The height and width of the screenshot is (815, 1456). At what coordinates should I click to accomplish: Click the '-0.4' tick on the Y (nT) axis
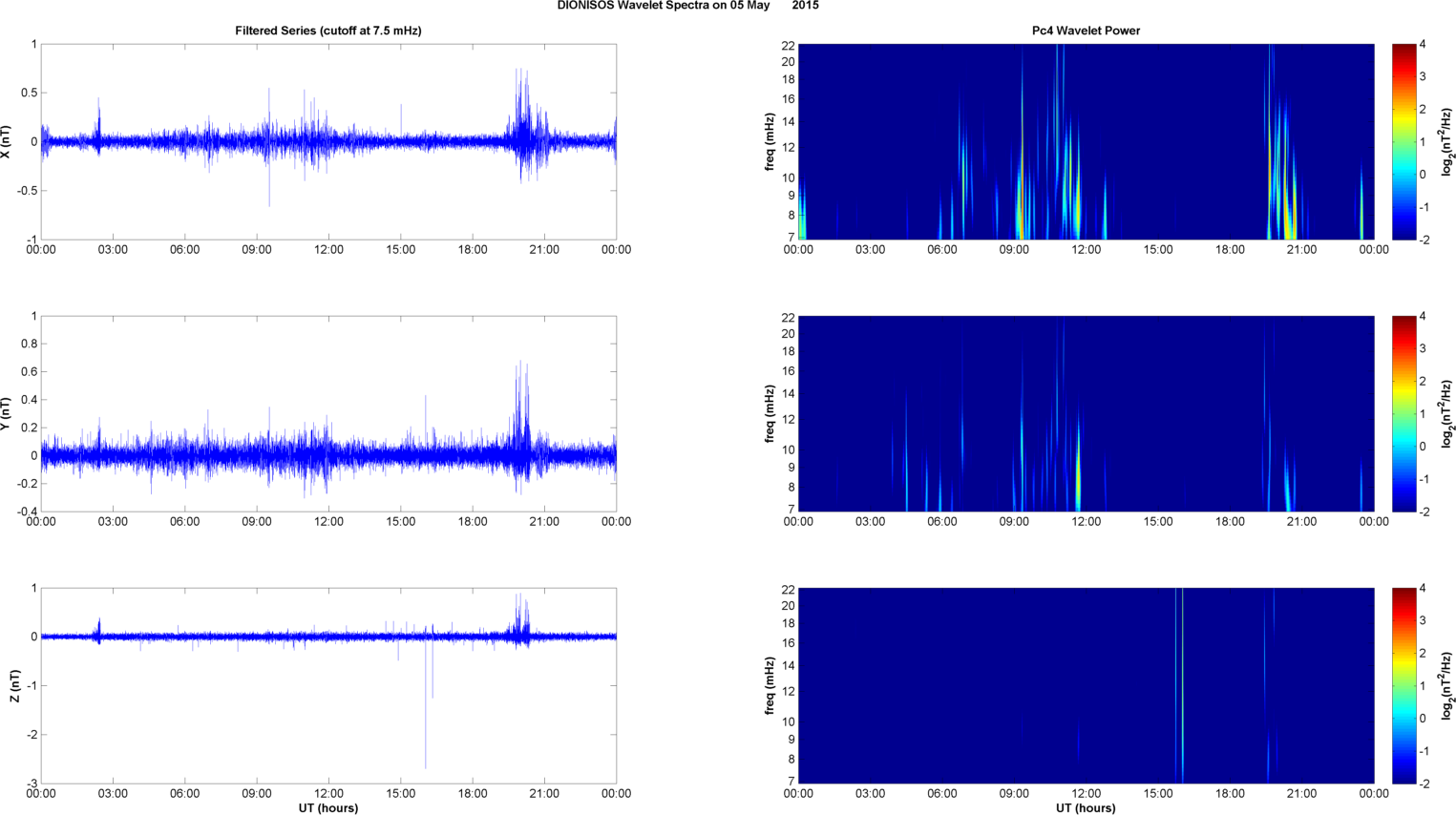pyautogui.click(x=27, y=512)
